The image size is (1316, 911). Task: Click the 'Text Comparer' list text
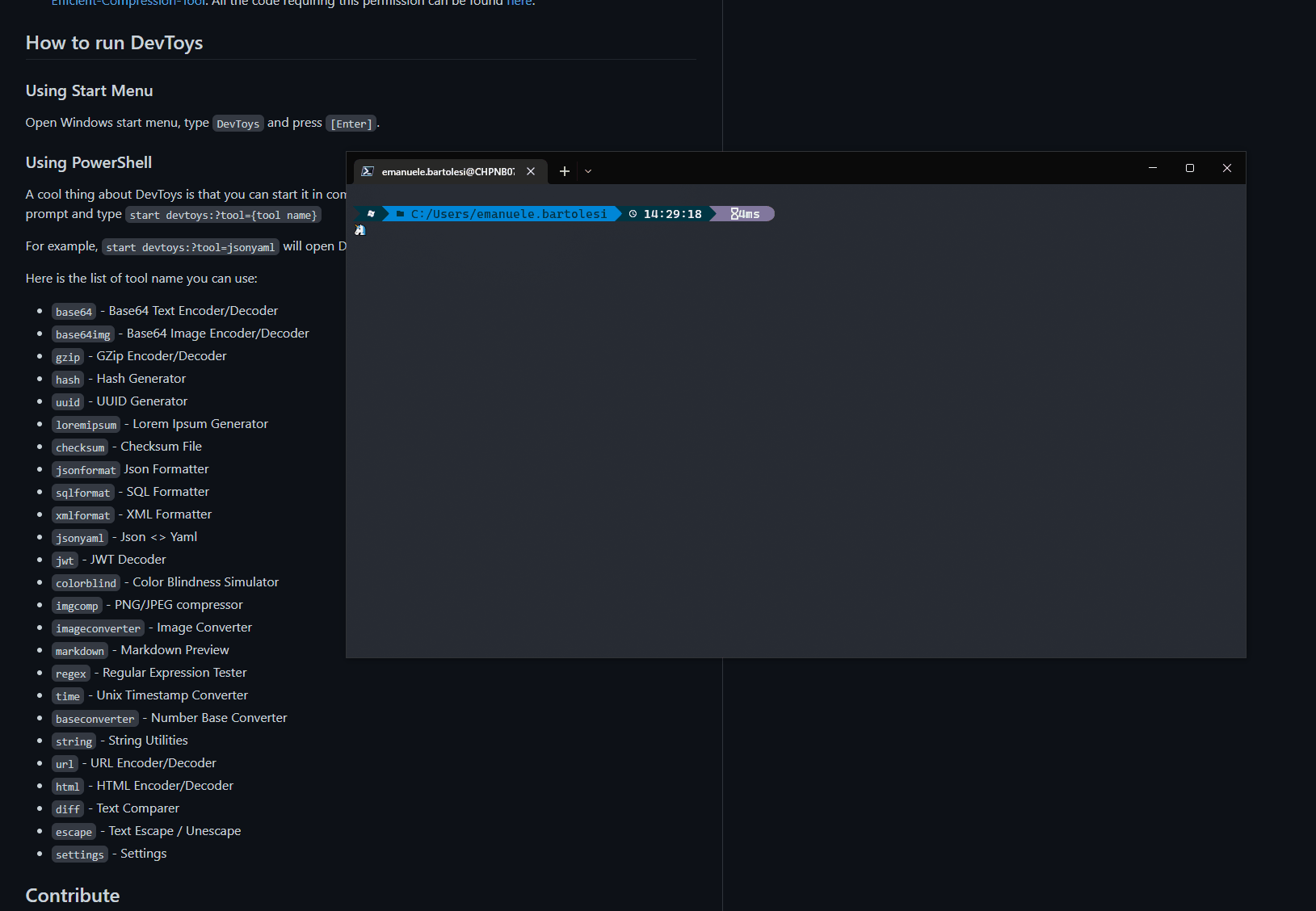[138, 808]
